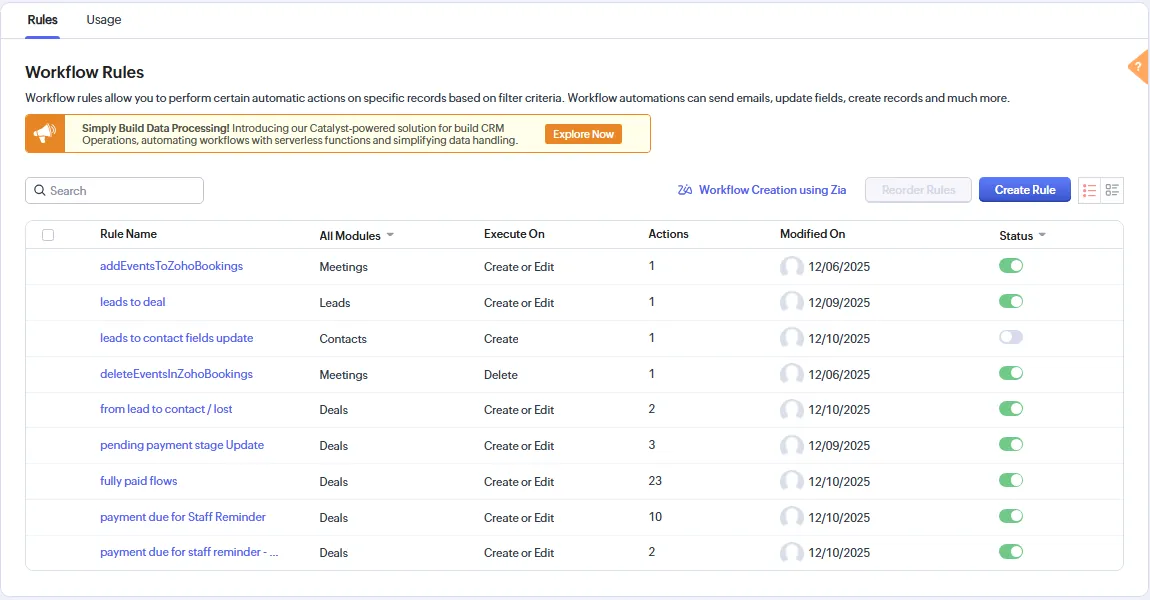The width and height of the screenshot is (1150, 600).
Task: Click the Actions column header
Action: [668, 234]
